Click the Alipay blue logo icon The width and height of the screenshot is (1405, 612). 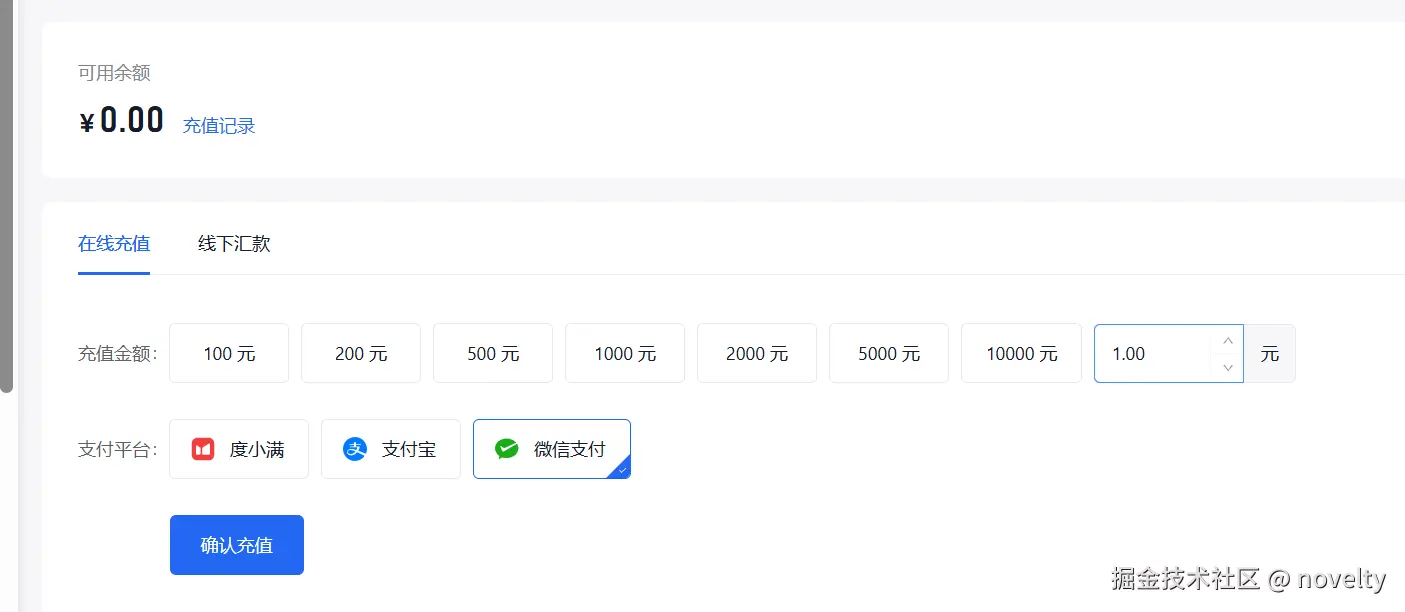355,449
